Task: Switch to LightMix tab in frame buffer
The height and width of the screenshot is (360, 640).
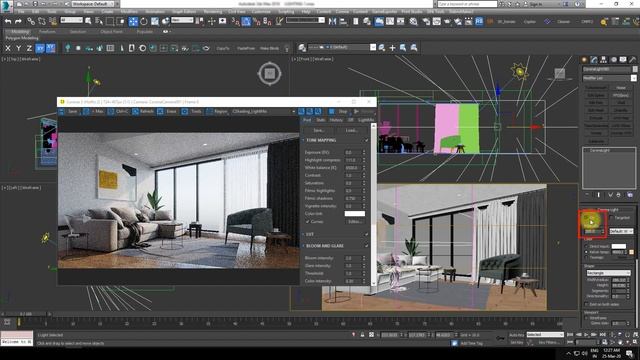Action: point(366,120)
